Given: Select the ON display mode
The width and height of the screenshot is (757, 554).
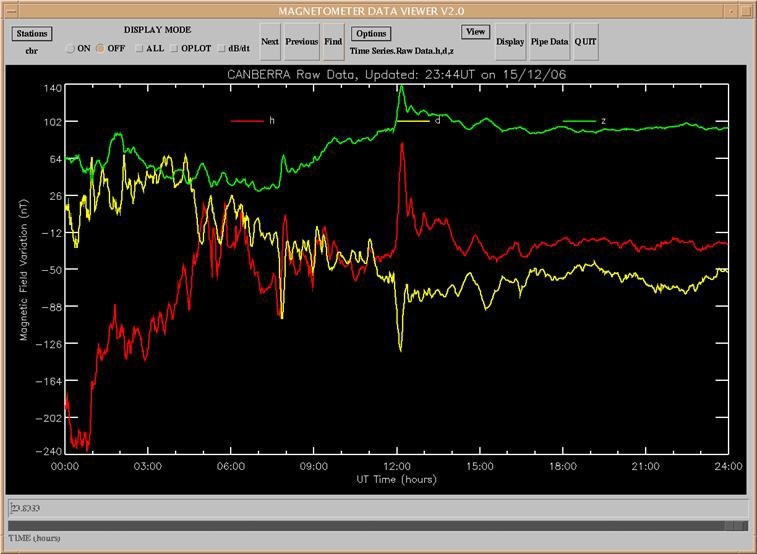Looking at the screenshot, I should [x=70, y=48].
